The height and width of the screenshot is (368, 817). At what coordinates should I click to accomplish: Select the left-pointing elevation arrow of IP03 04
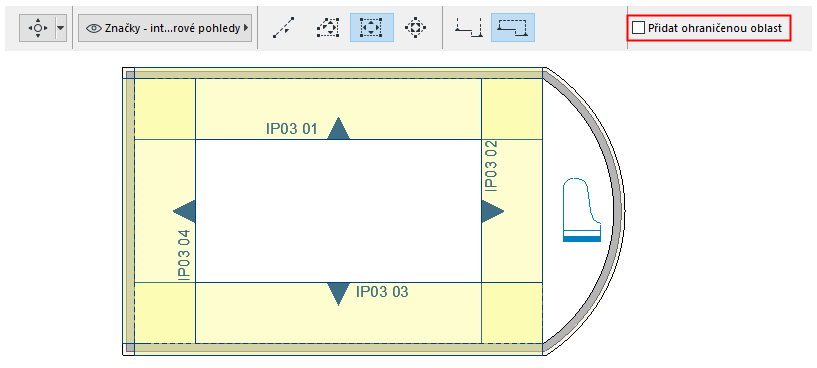(x=184, y=211)
